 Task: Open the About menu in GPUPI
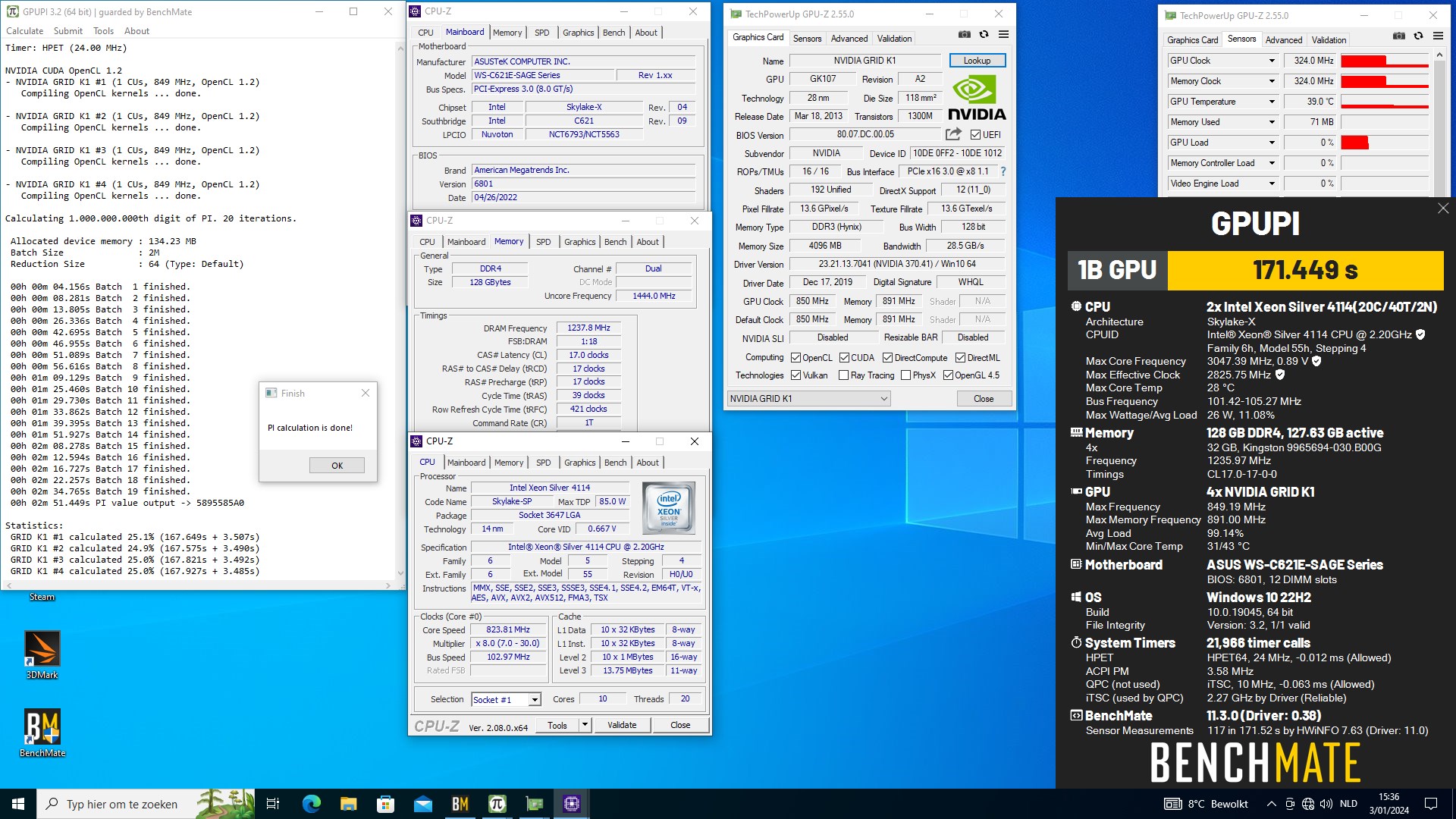(136, 31)
